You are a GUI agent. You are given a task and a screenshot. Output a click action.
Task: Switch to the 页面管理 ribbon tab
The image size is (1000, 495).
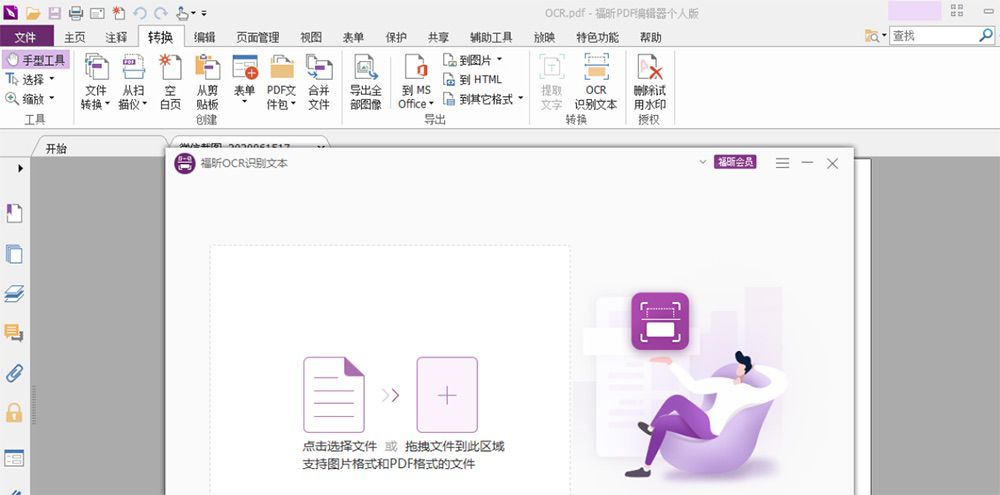tap(258, 38)
